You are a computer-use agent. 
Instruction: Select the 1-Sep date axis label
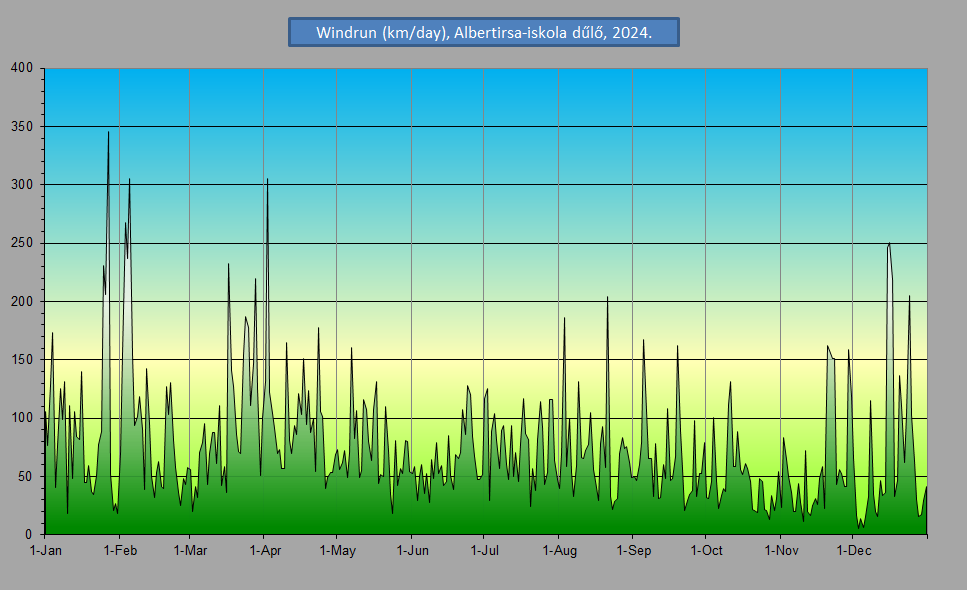(x=633, y=550)
